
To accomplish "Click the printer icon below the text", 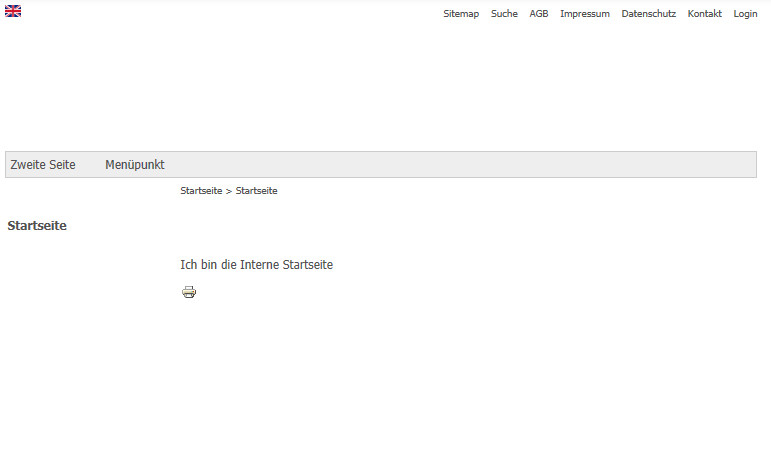I will [x=189, y=292].
